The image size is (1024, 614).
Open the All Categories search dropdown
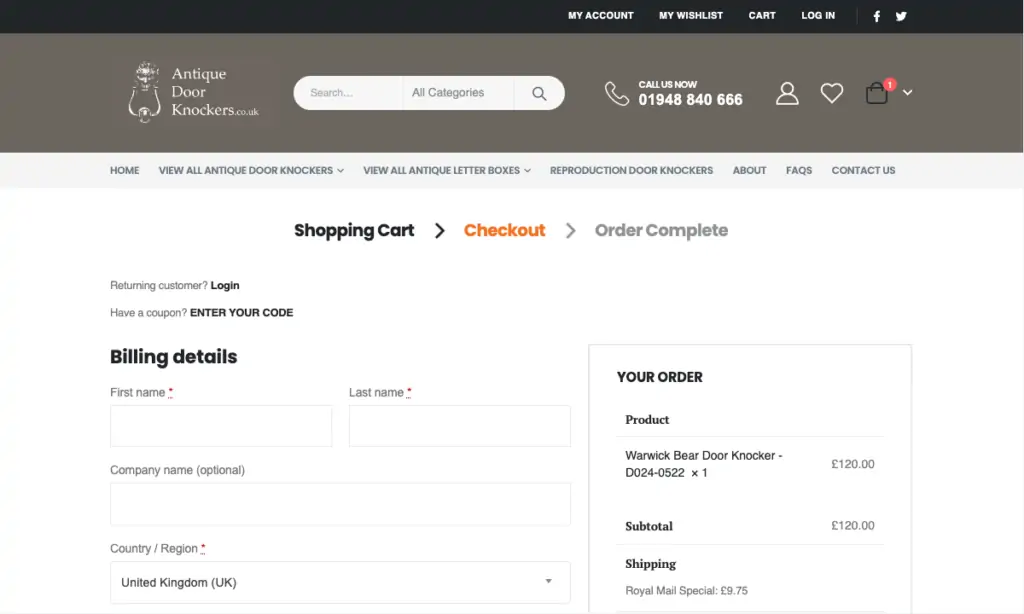tap(458, 93)
